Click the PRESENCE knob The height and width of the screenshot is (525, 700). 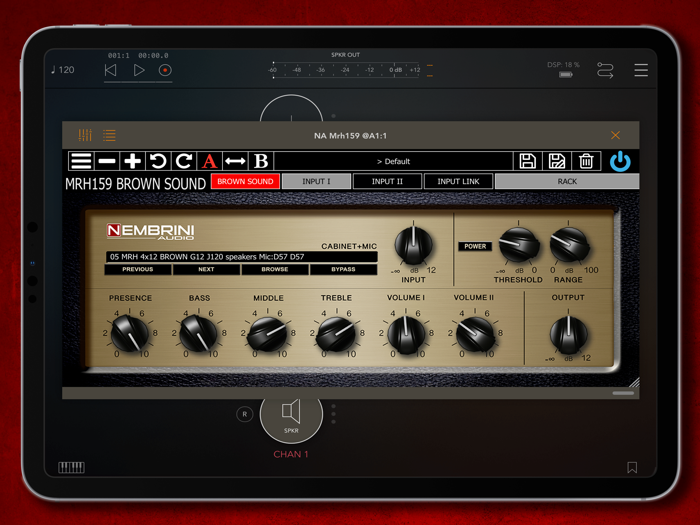point(130,333)
